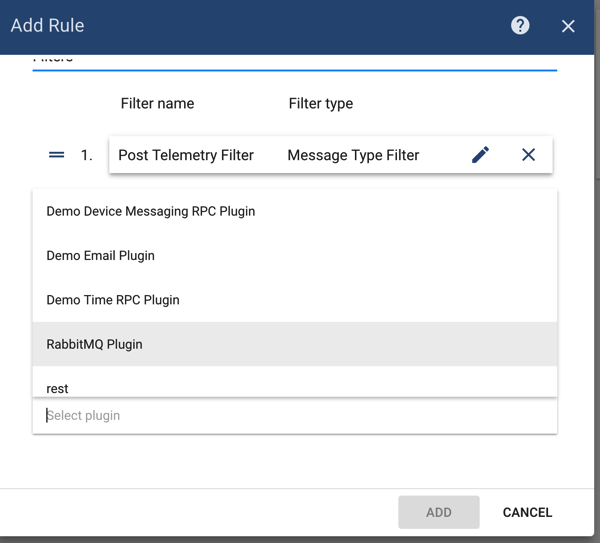Click the Message Type Filter type text
Viewport: 600px width, 543px height.
[x=353, y=155]
